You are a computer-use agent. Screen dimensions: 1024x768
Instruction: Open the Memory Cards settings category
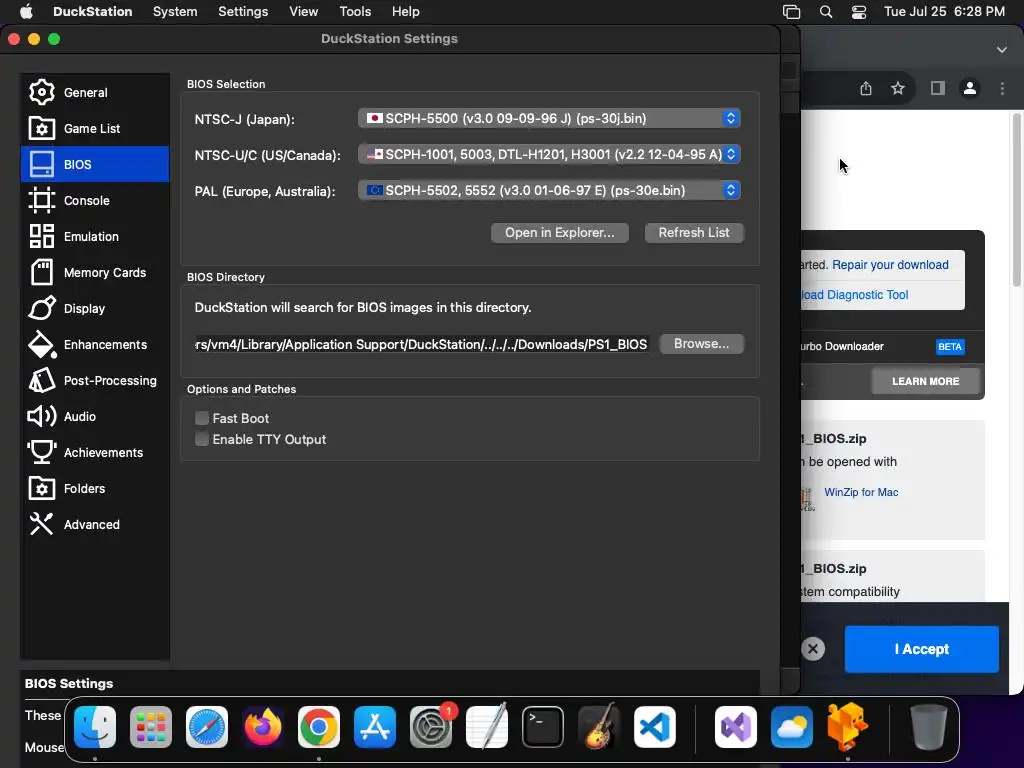pos(95,272)
